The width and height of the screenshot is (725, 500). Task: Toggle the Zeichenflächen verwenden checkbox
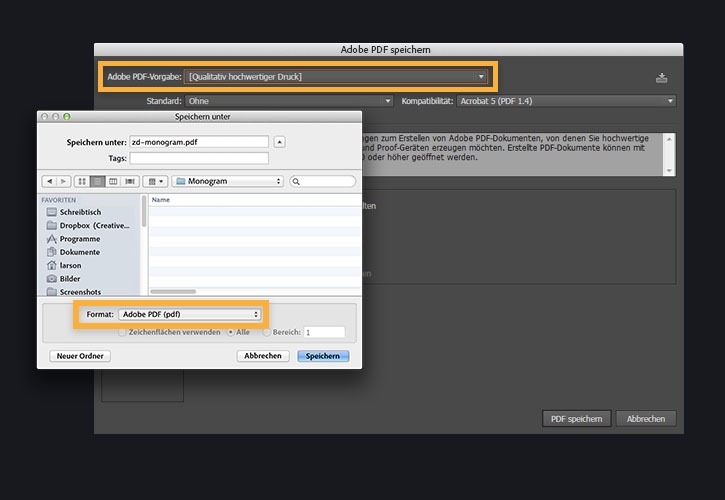click(123, 332)
